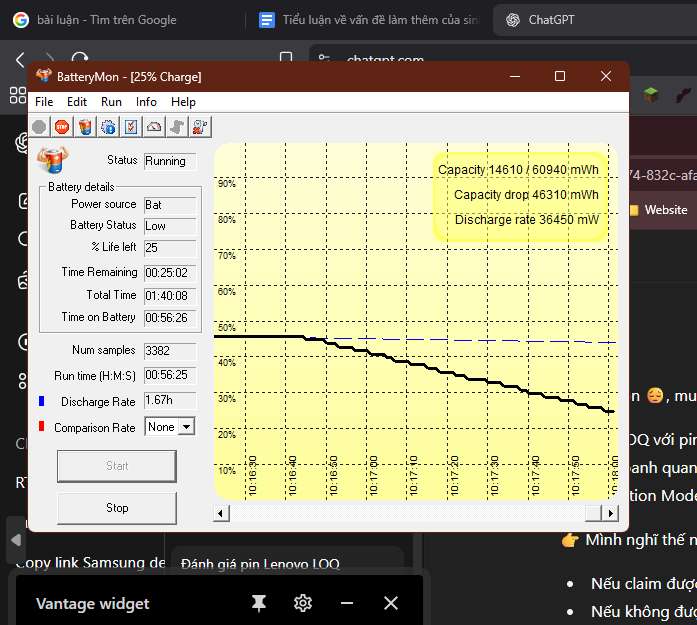The height and width of the screenshot is (625, 697).
Task: Pin the Vantage widget
Action: [259, 603]
